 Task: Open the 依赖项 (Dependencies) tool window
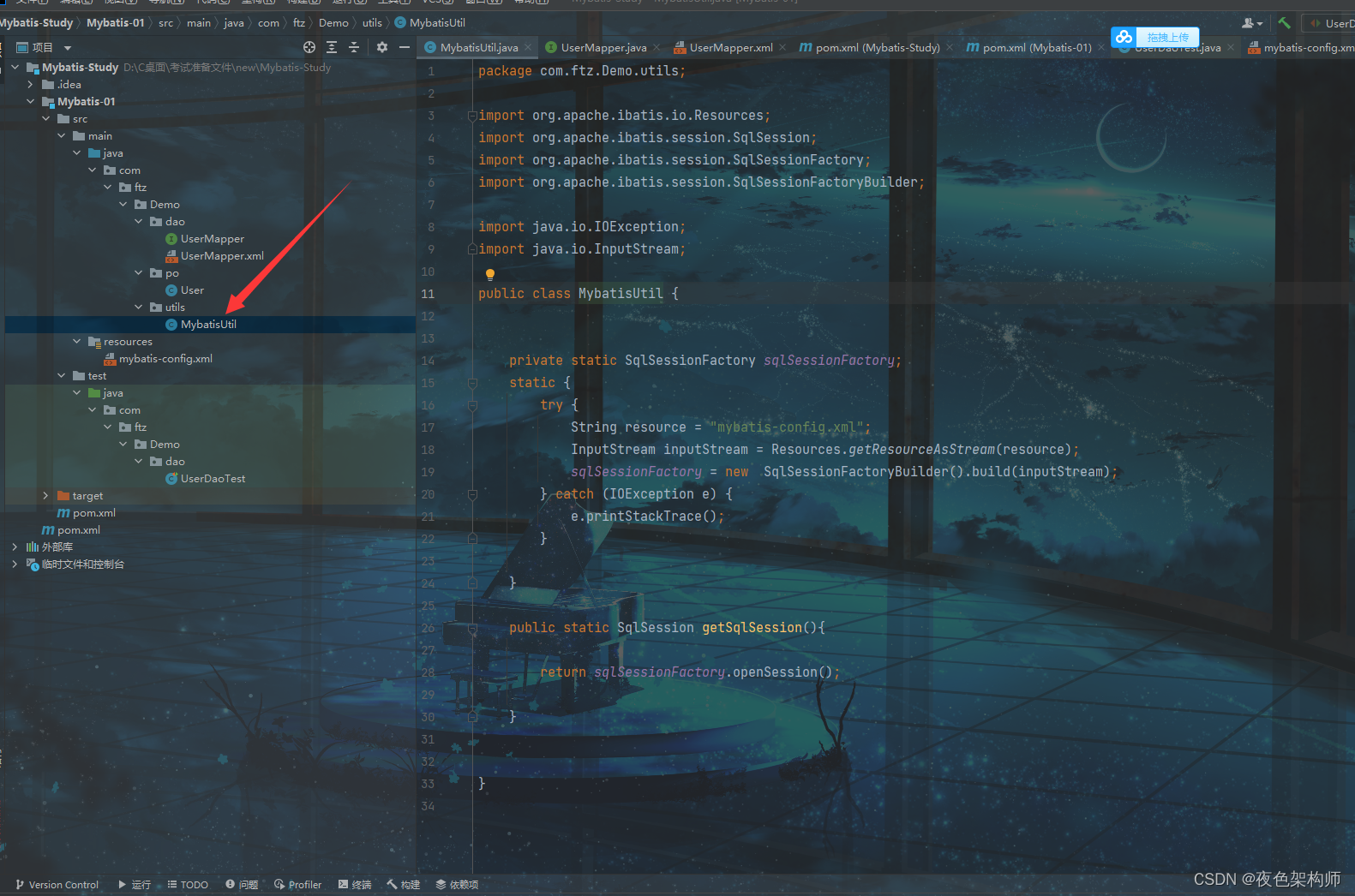tap(457, 885)
